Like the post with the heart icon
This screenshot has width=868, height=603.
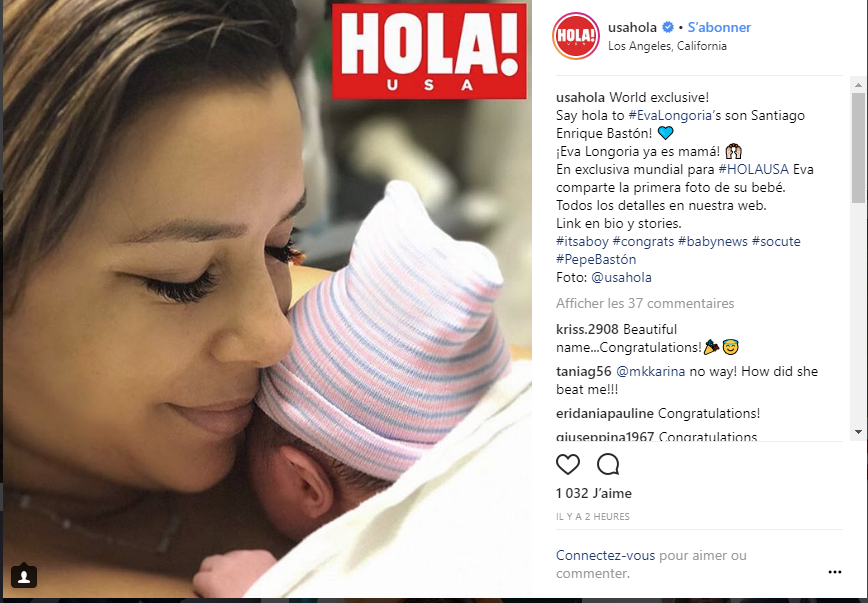pos(567,464)
